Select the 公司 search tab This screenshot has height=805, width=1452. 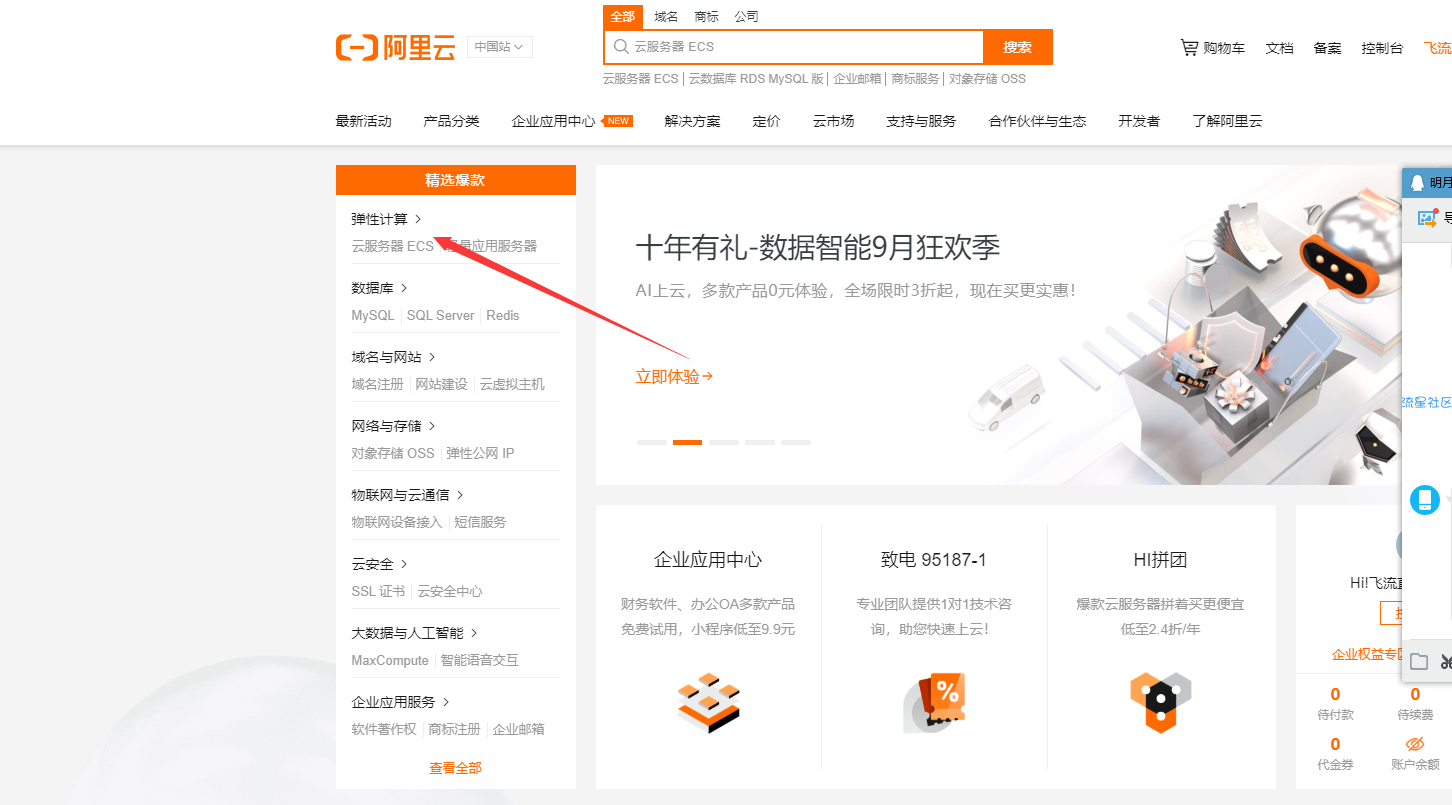[746, 17]
